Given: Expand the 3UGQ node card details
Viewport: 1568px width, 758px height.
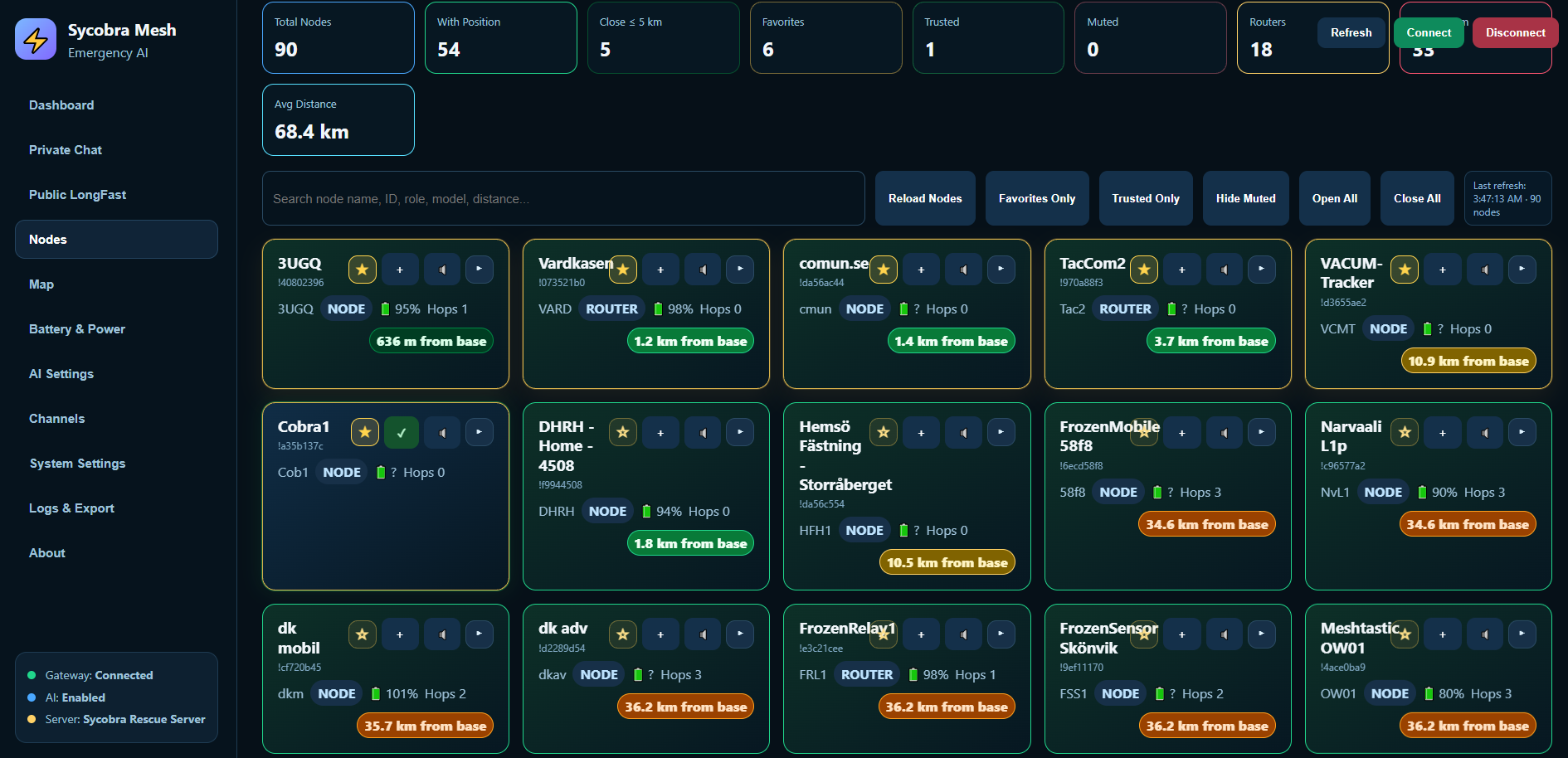Looking at the screenshot, I should click(x=480, y=269).
